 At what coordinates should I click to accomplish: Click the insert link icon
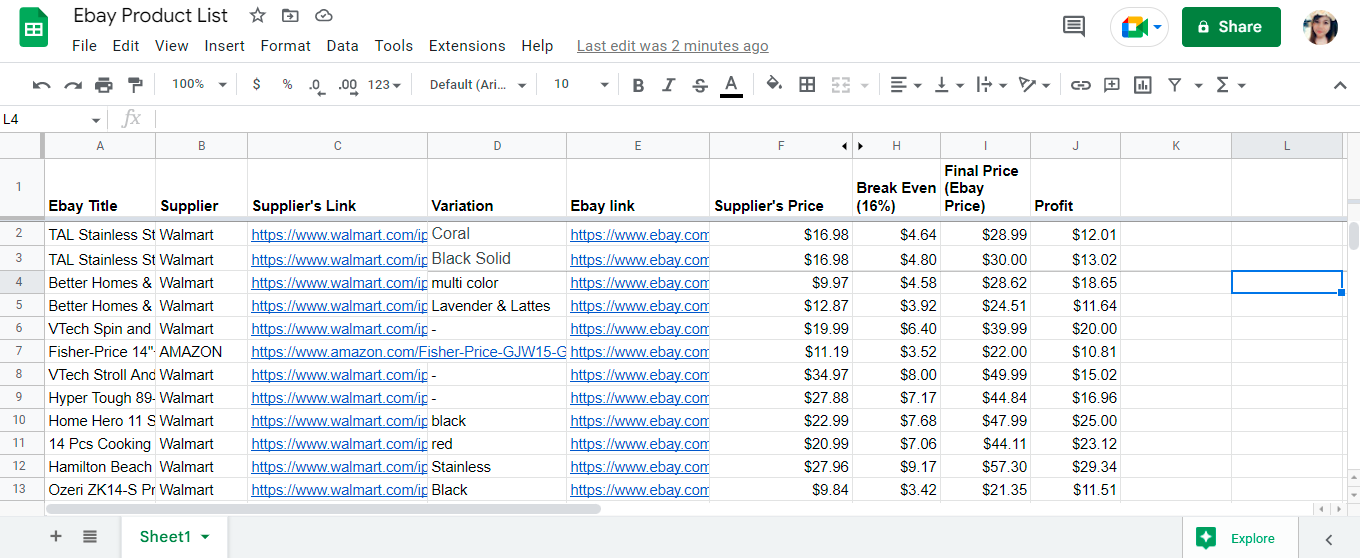pos(1080,85)
